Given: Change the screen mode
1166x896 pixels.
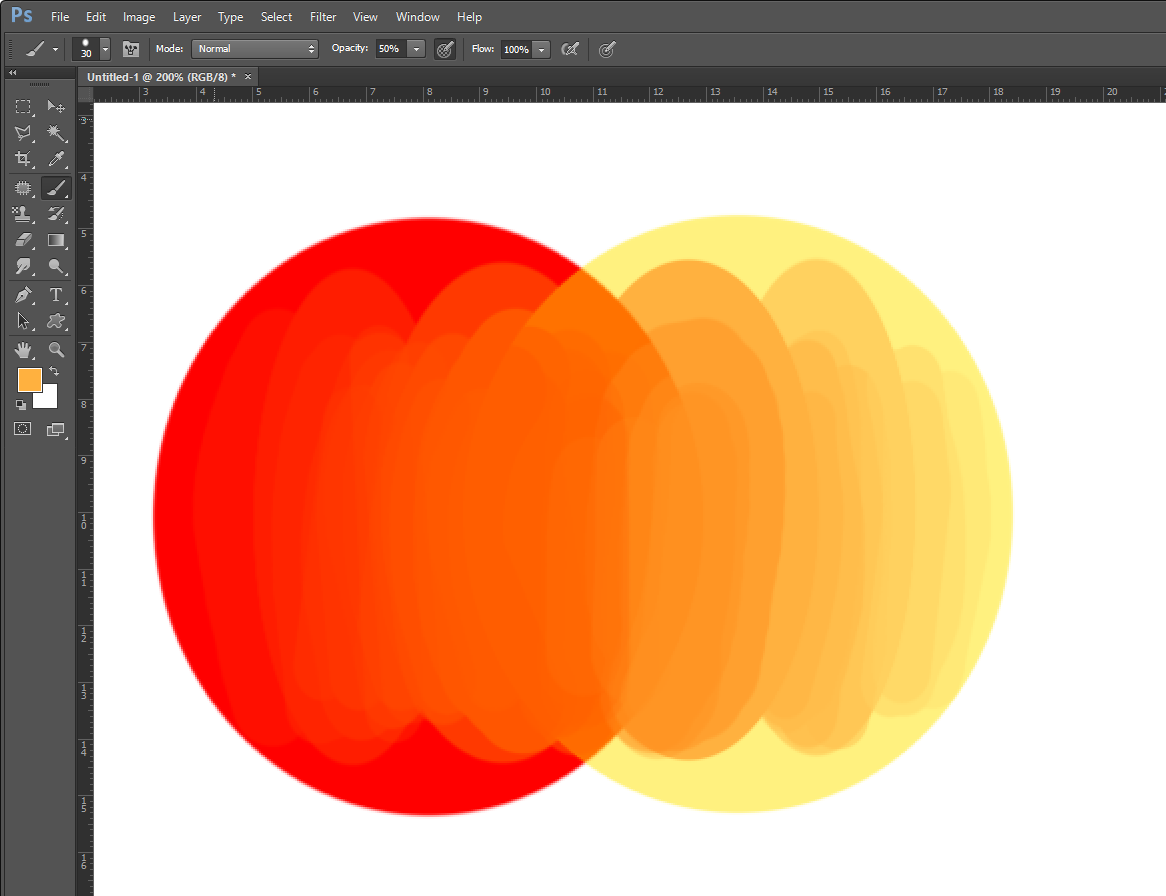Looking at the screenshot, I should pos(56,429).
